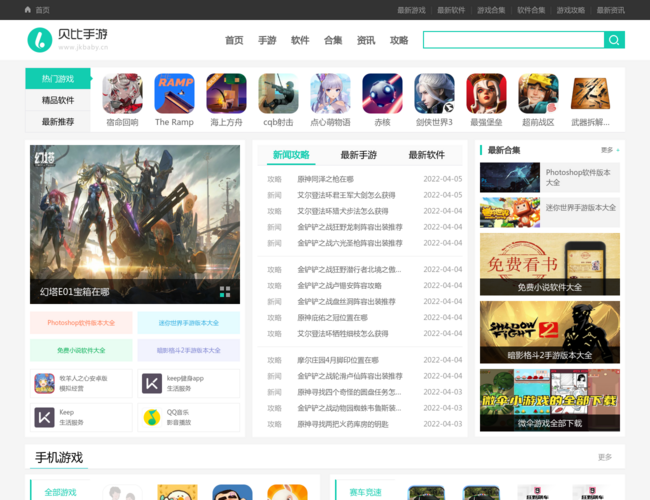
Task: Open the 免费看书 novel apps banner
Action: point(550,264)
